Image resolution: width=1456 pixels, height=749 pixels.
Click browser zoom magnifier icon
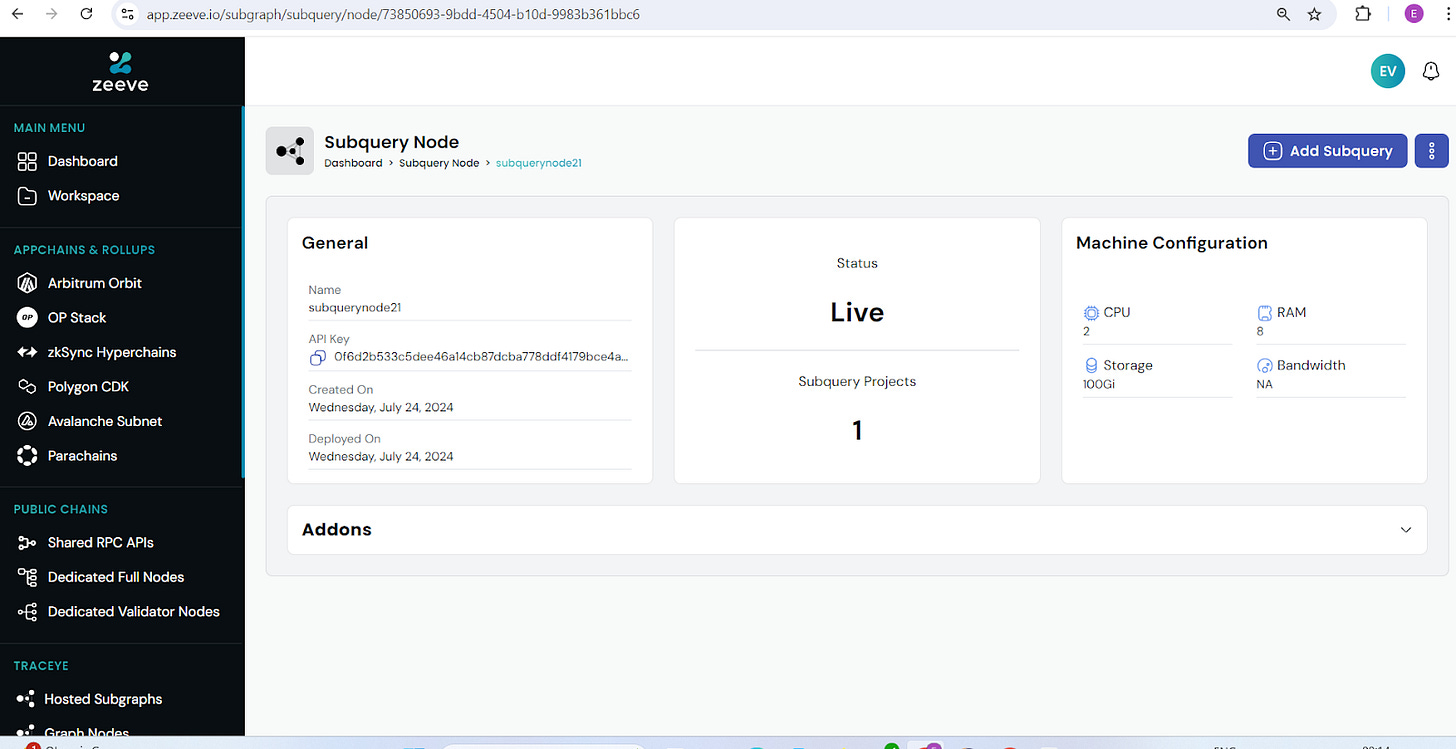tap(1283, 14)
